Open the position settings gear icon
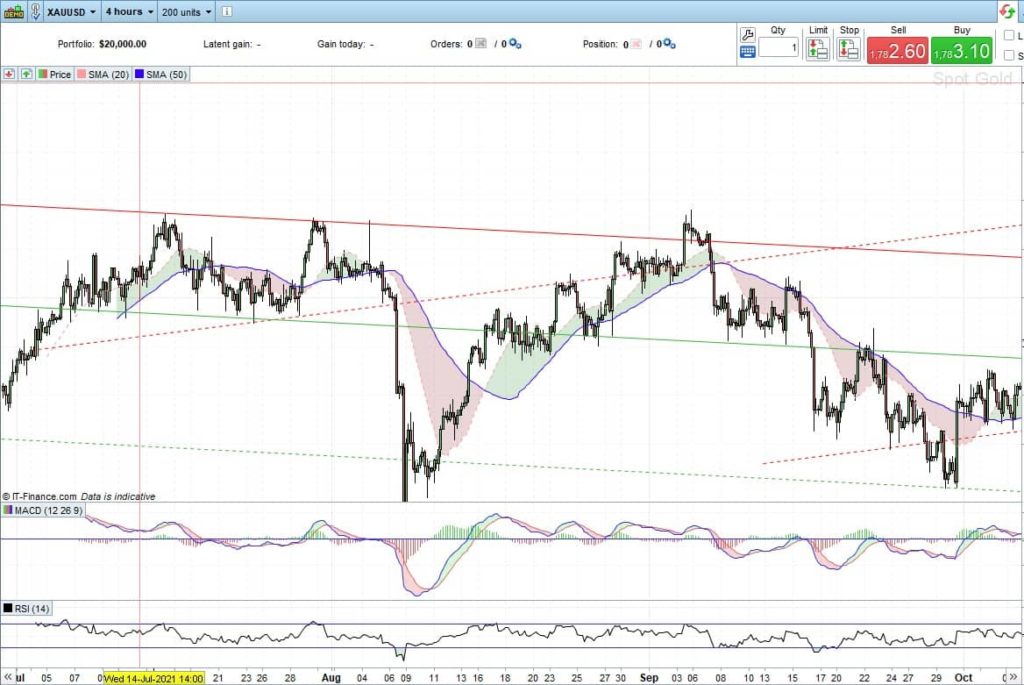 coord(670,44)
